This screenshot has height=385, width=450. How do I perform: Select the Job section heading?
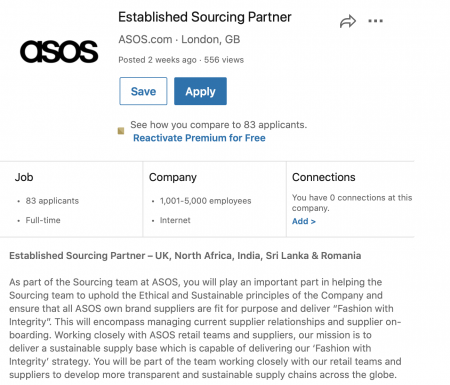[24, 177]
